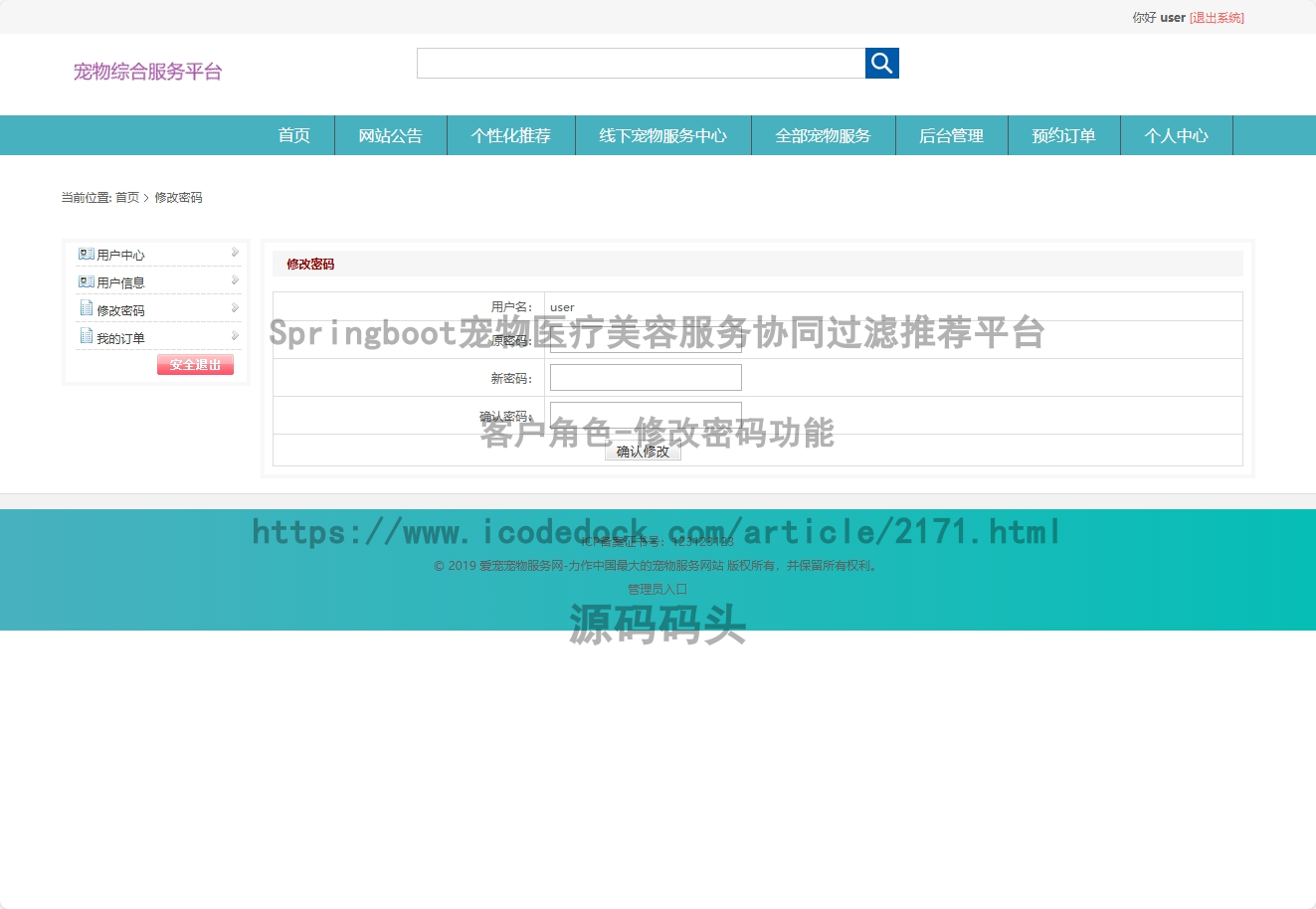Open 修改密码 in the sidebar

[x=120, y=311]
